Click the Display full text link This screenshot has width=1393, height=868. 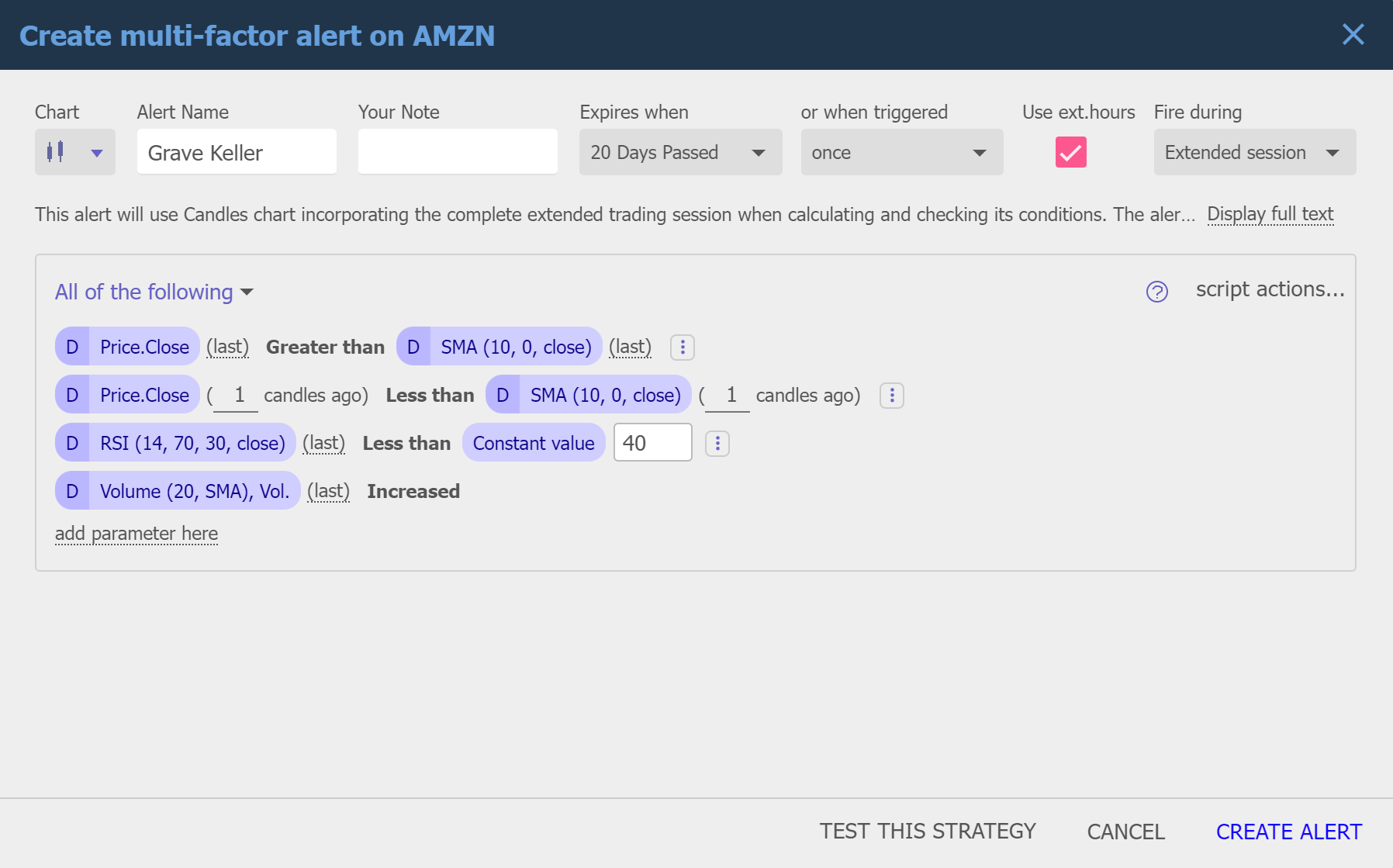click(x=1270, y=214)
